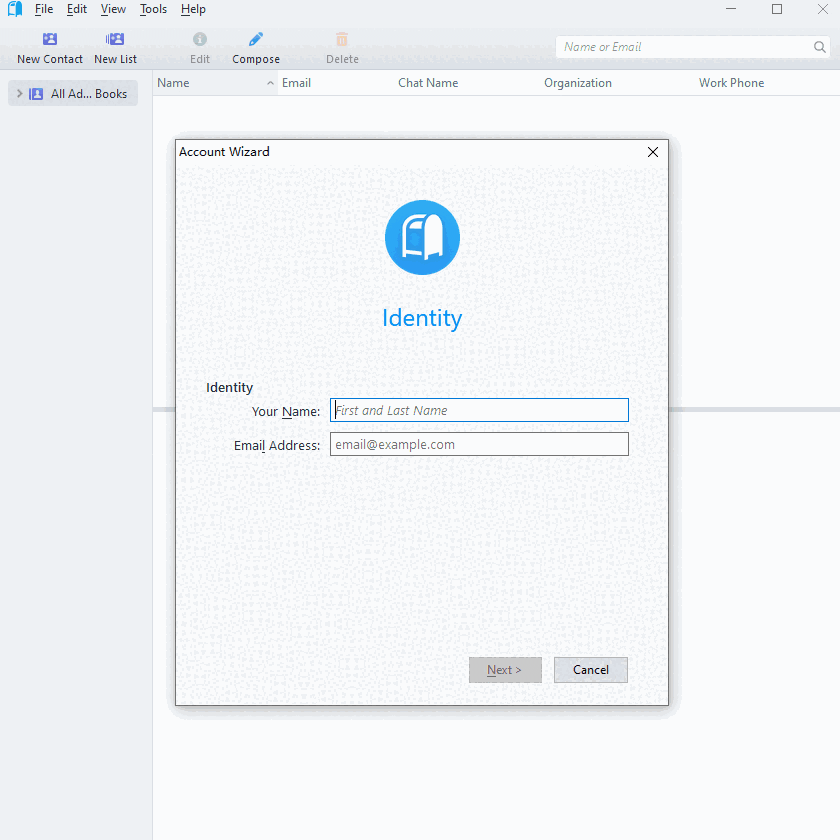Click the magnifier icon in search box
This screenshot has width=840, height=840.
[820, 47]
